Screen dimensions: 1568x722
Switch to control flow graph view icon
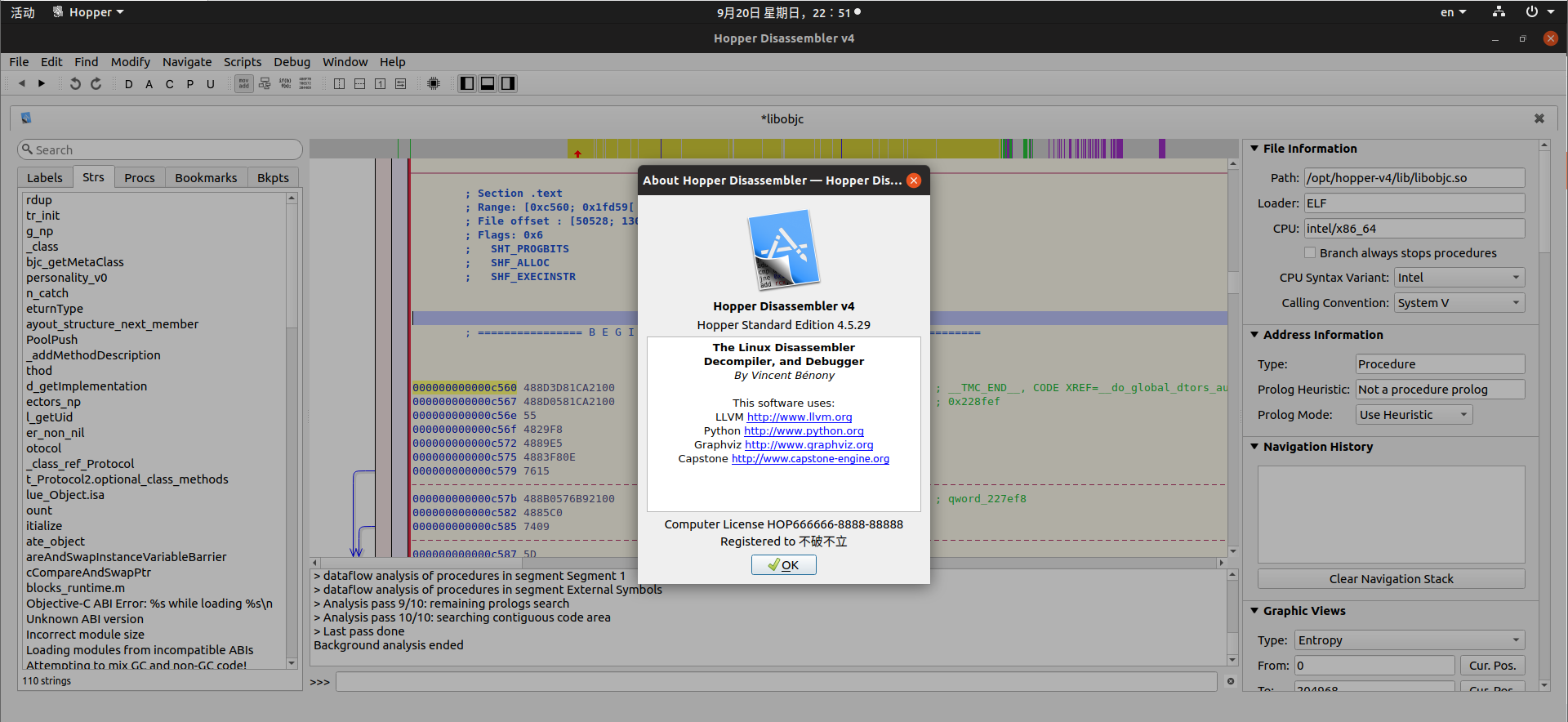point(265,83)
